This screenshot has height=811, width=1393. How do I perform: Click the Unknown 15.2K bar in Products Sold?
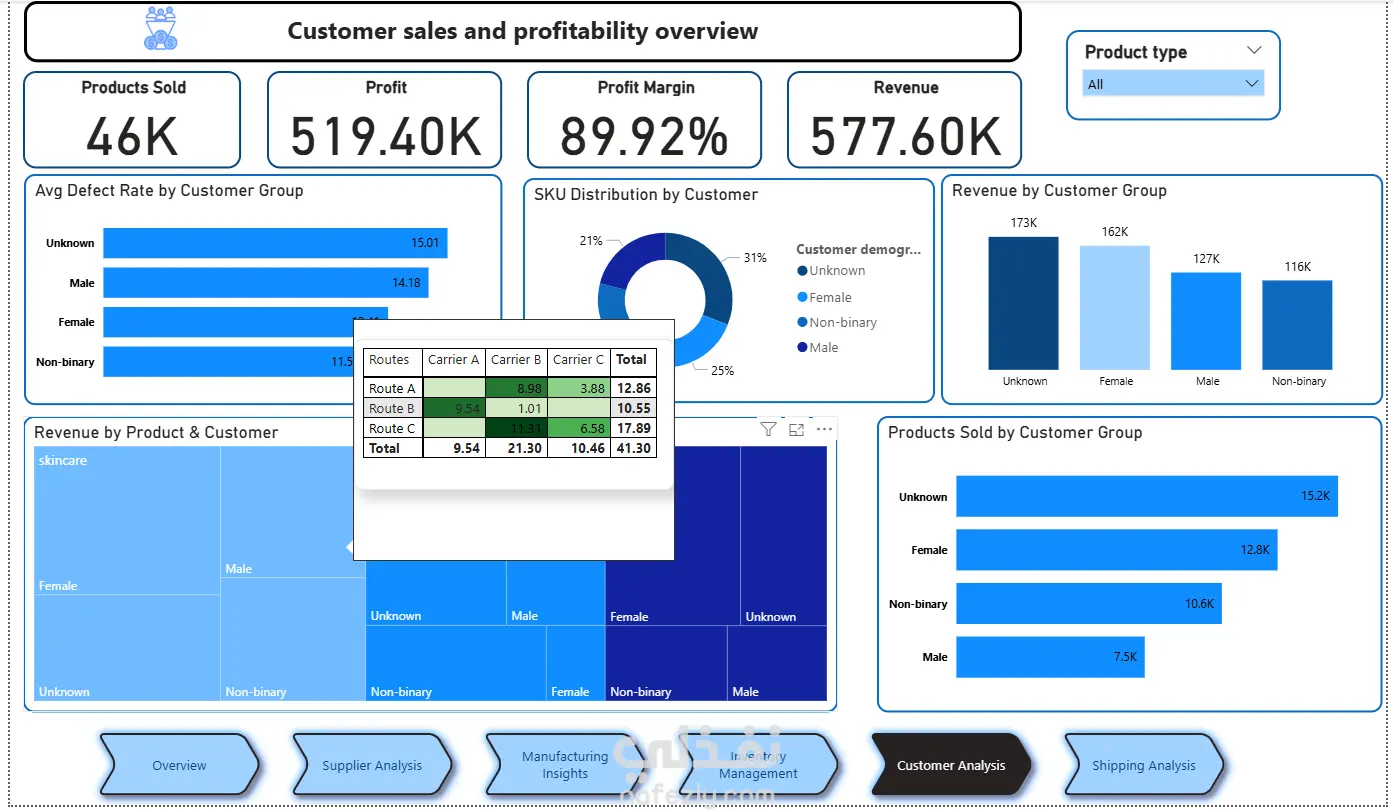coord(1147,497)
